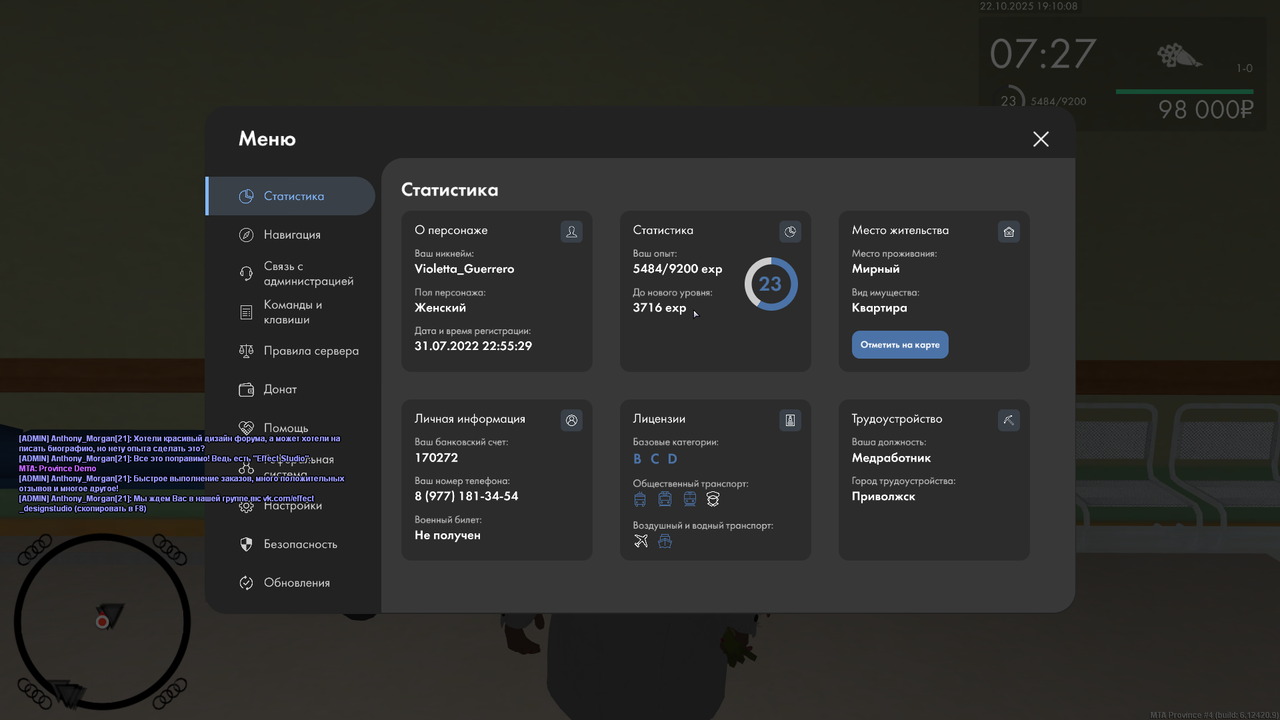Viewport: 1280px width, 720px height.
Task: Click registration date 31.07.2022 22:55:29
Action: click(x=474, y=346)
